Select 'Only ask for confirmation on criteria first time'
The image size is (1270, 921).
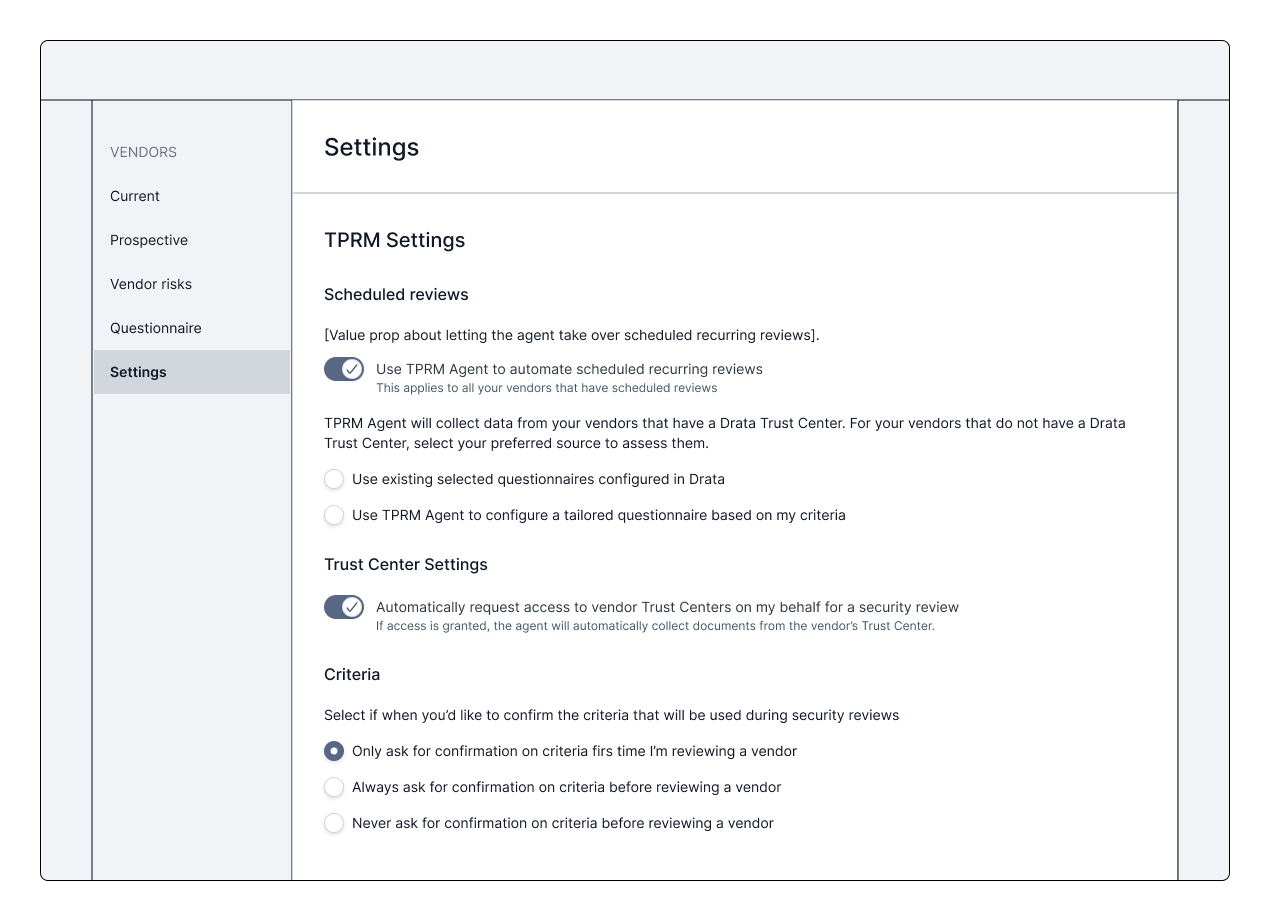tap(334, 751)
